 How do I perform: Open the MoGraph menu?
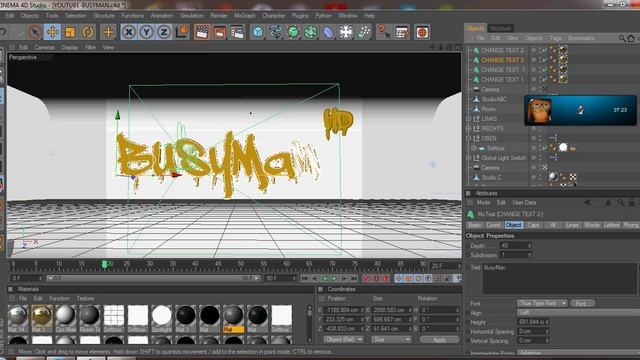coord(244,16)
